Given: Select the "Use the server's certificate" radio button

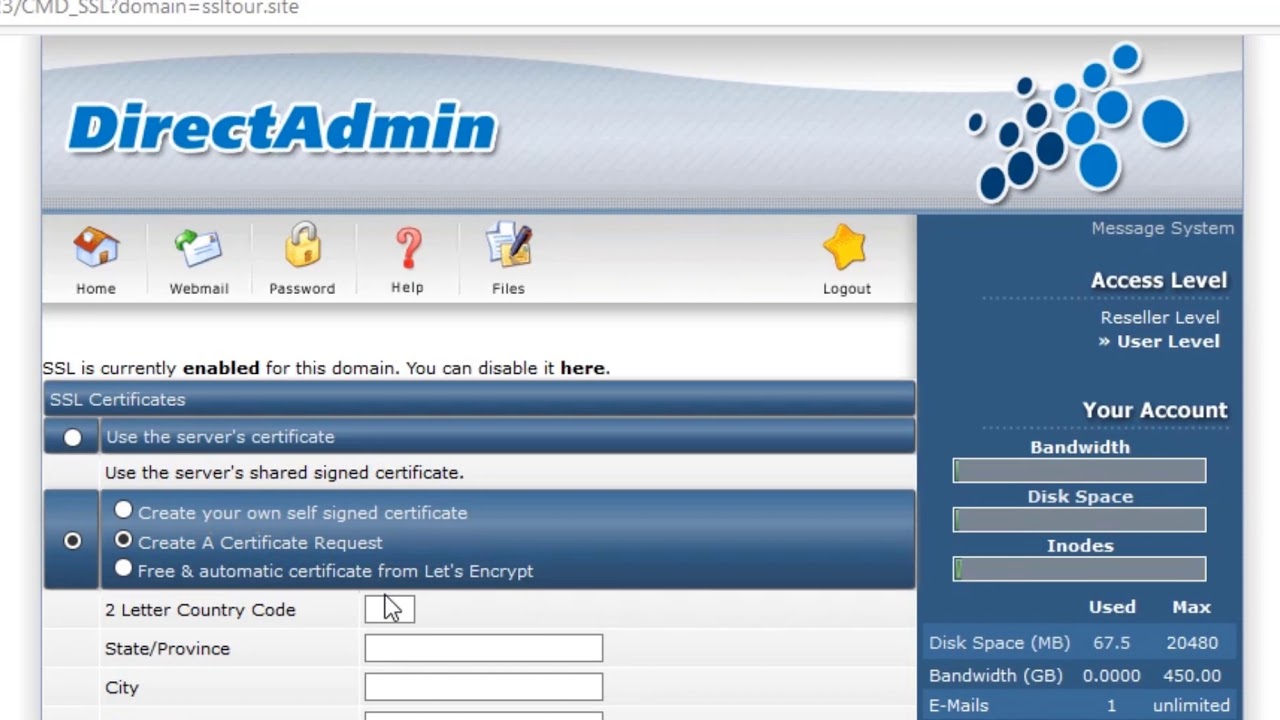Looking at the screenshot, I should click(x=72, y=437).
